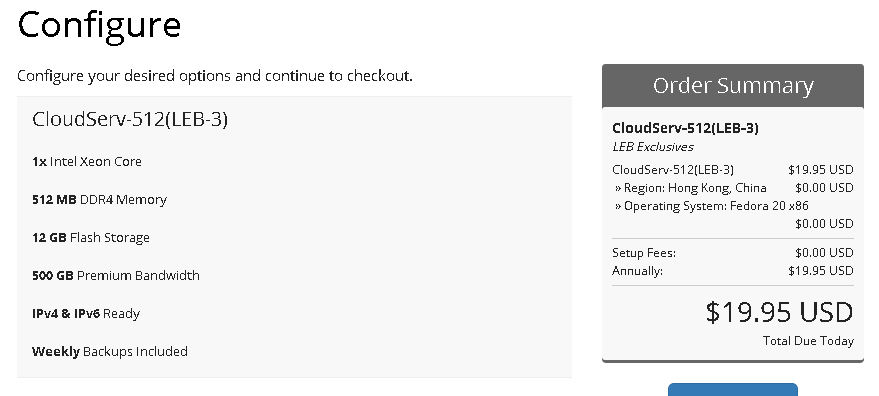Click the Total Due Today caption

[x=808, y=341]
